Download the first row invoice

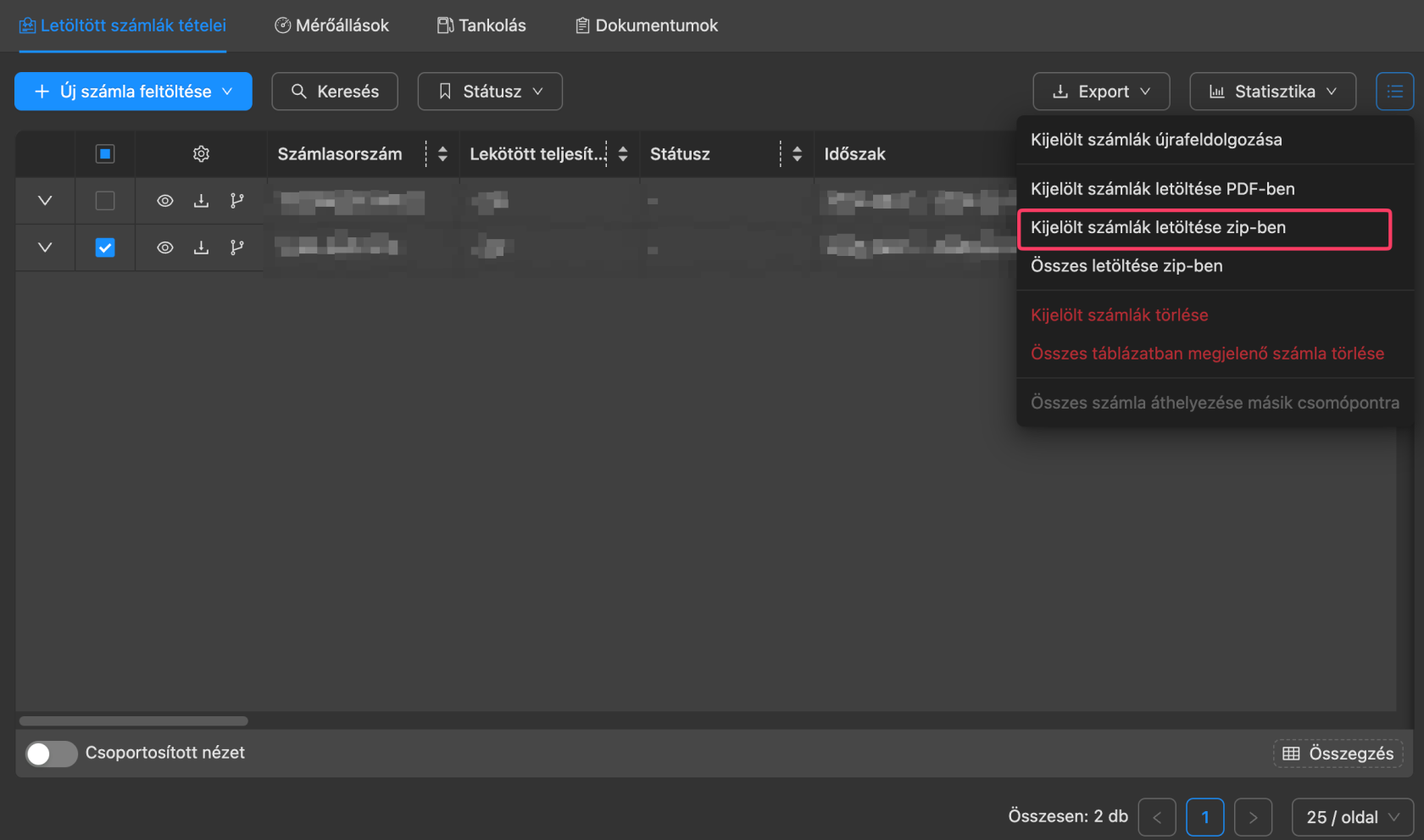(201, 201)
